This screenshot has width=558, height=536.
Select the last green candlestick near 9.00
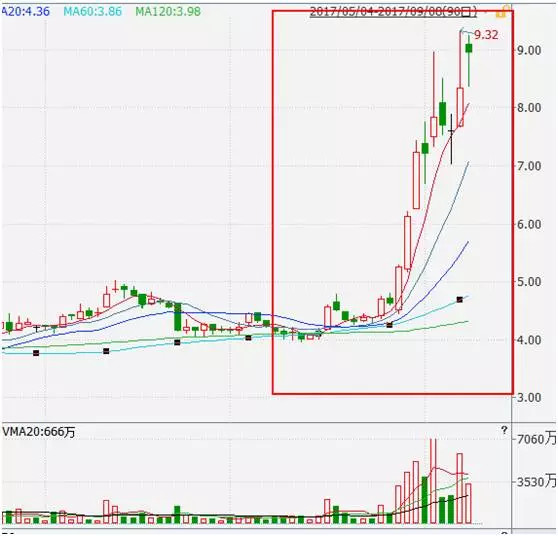tap(469, 48)
